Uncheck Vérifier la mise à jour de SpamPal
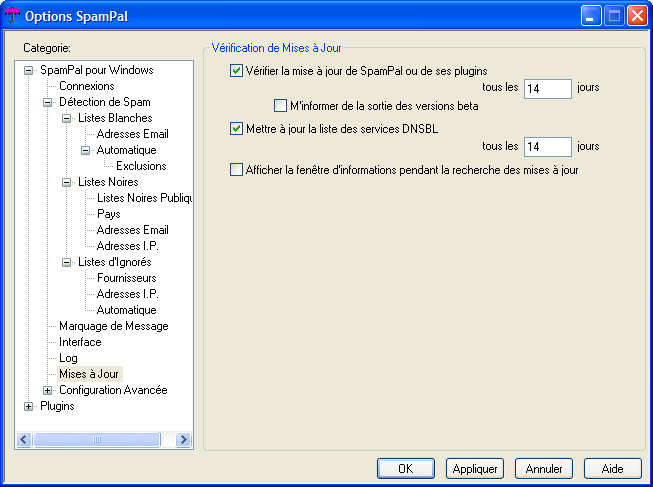This screenshot has width=653, height=487. pyautogui.click(x=236, y=70)
